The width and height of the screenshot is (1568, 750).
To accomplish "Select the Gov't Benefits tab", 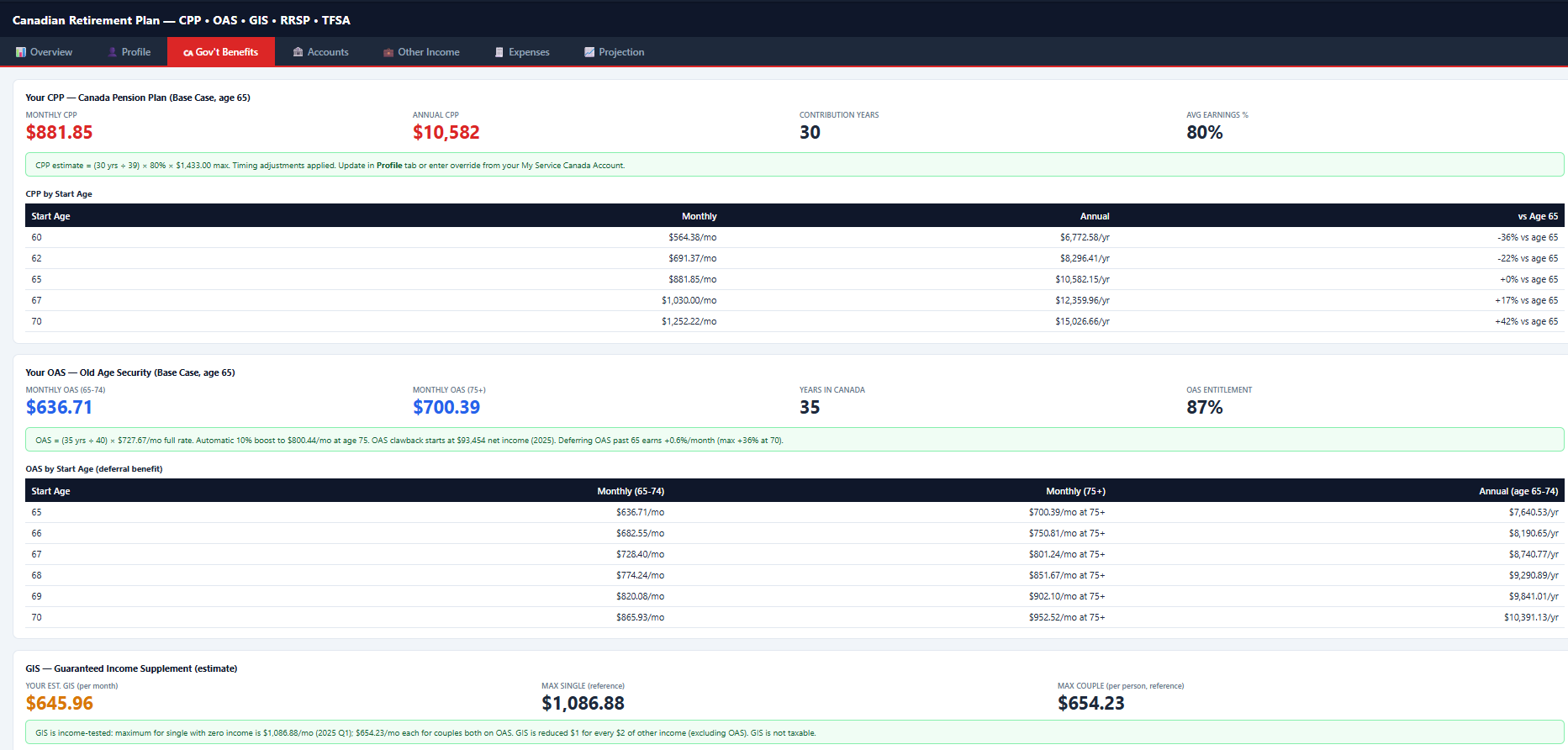I will (221, 52).
